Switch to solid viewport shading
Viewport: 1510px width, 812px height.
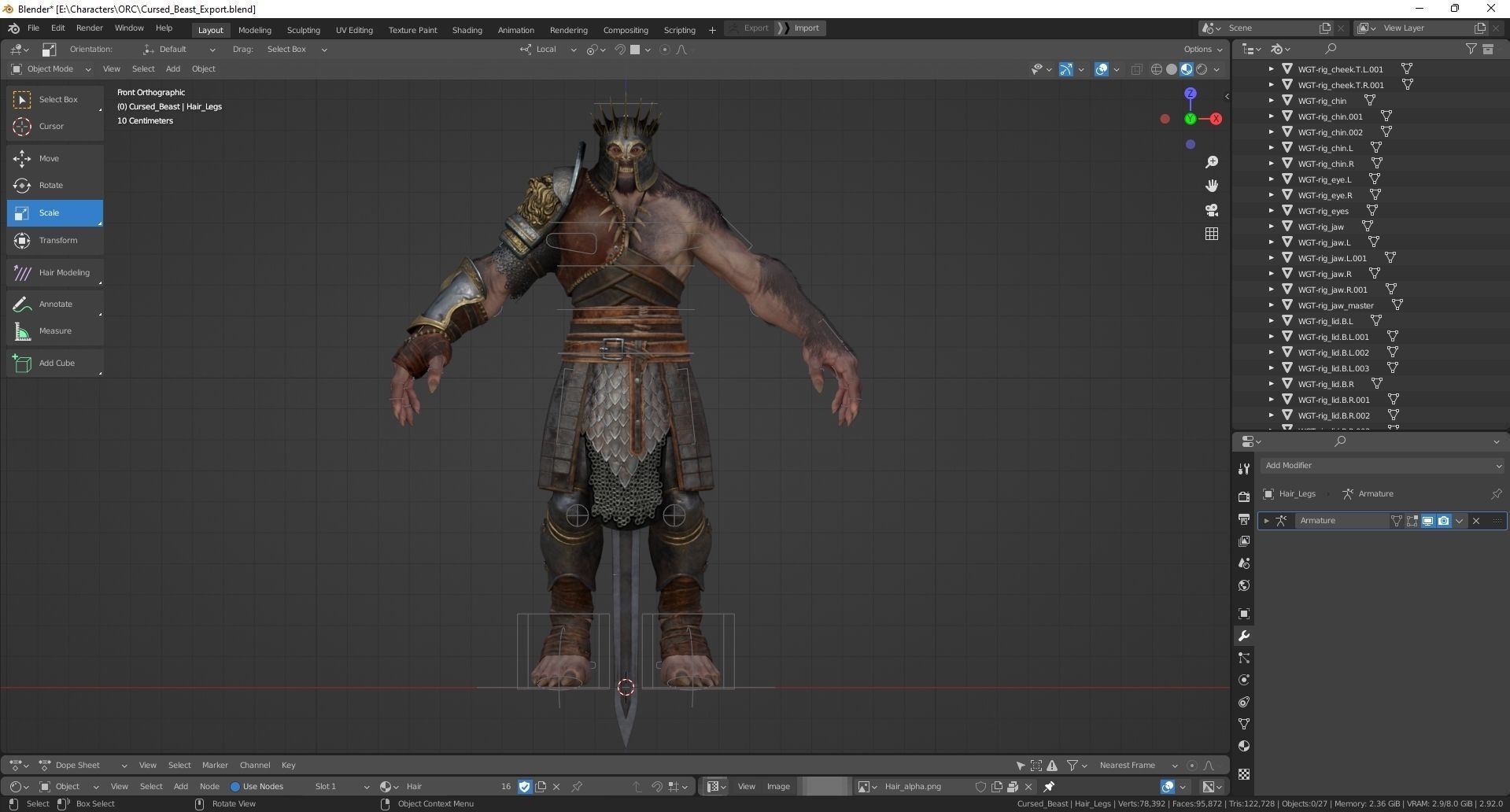[1172, 69]
